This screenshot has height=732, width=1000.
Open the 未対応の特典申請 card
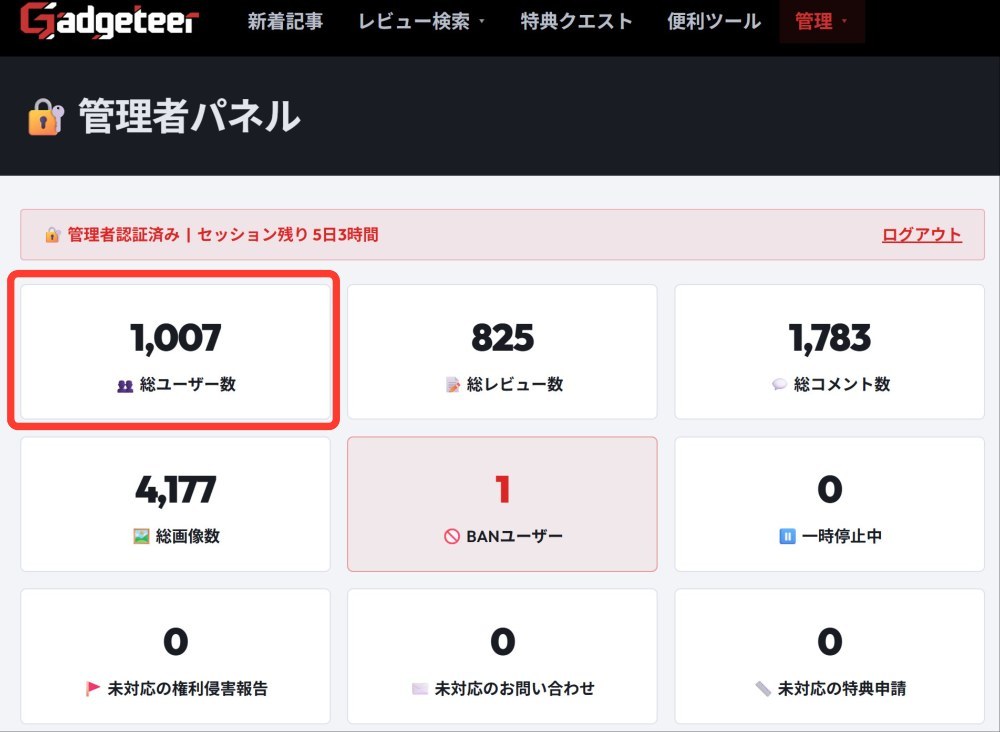coord(829,656)
